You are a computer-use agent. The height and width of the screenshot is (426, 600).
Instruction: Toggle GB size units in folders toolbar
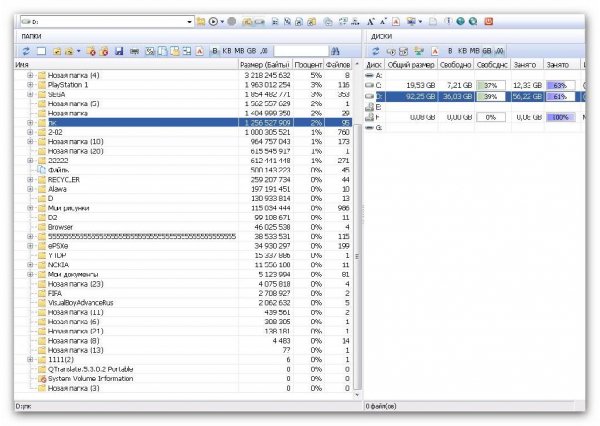251,51
